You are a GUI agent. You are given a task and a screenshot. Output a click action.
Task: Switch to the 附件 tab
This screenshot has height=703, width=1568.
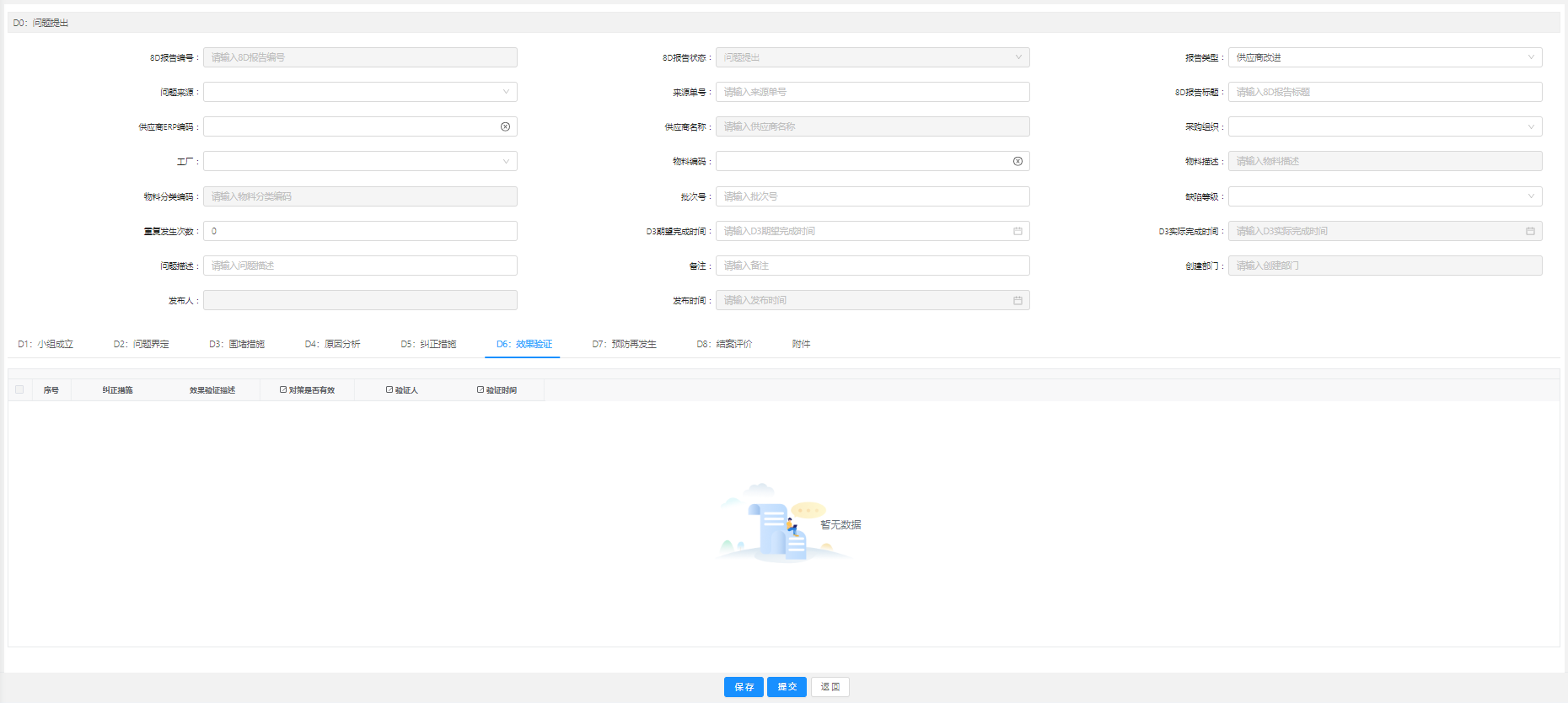801,344
